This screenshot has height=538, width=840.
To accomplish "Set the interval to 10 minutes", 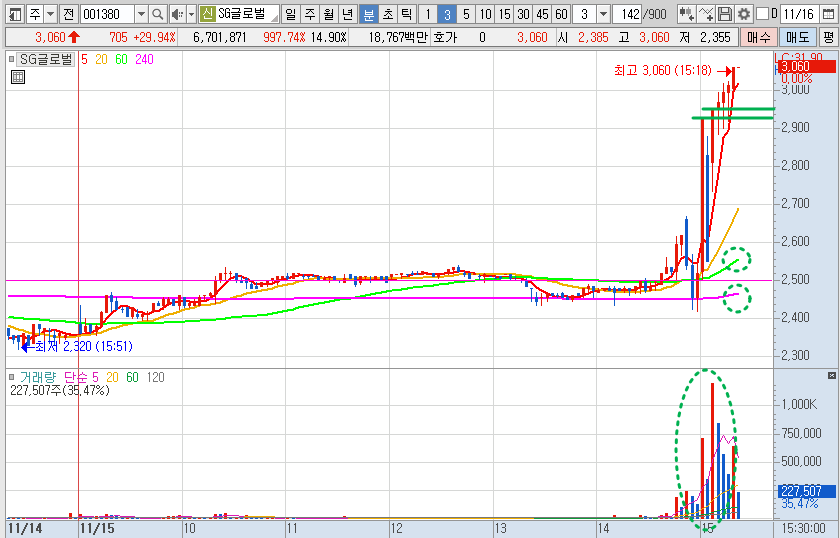I will tap(485, 14).
